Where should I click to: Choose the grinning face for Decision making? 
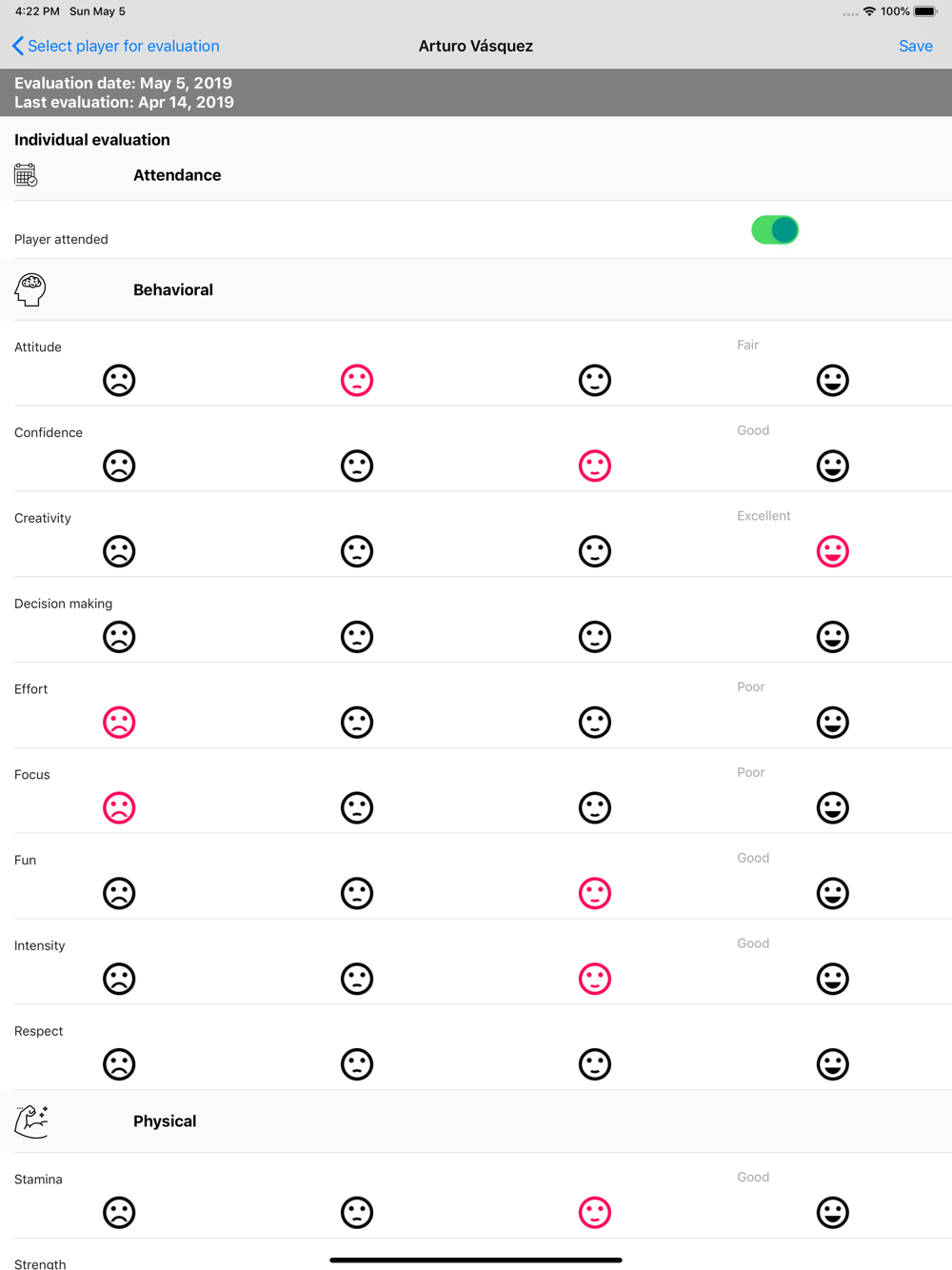pos(832,638)
